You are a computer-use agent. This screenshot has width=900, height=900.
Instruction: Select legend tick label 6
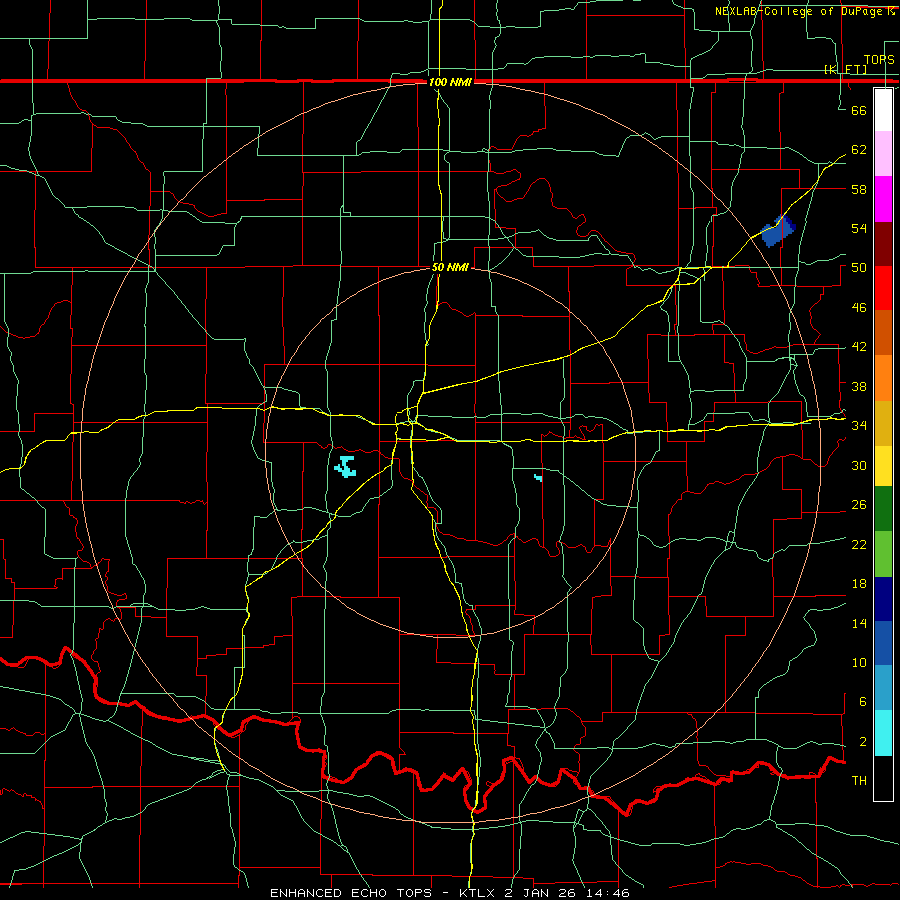(x=863, y=702)
